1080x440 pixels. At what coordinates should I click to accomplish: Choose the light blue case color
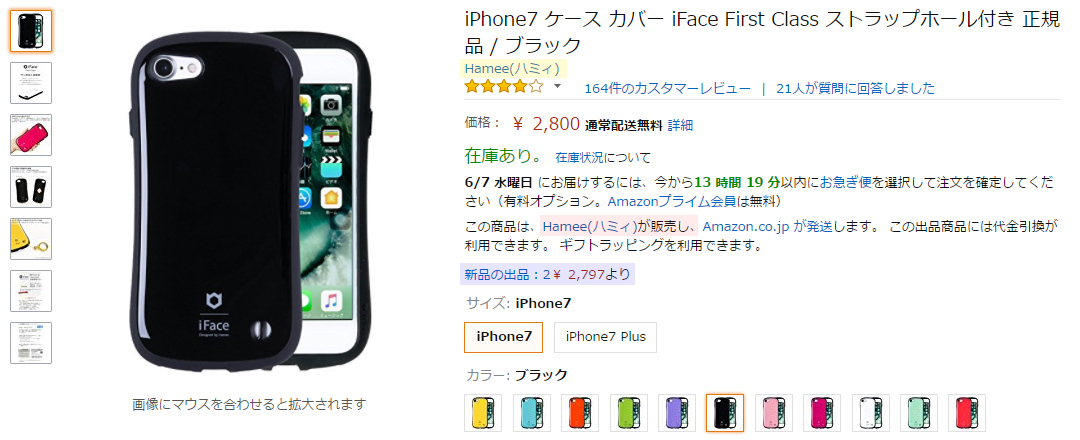(x=532, y=413)
